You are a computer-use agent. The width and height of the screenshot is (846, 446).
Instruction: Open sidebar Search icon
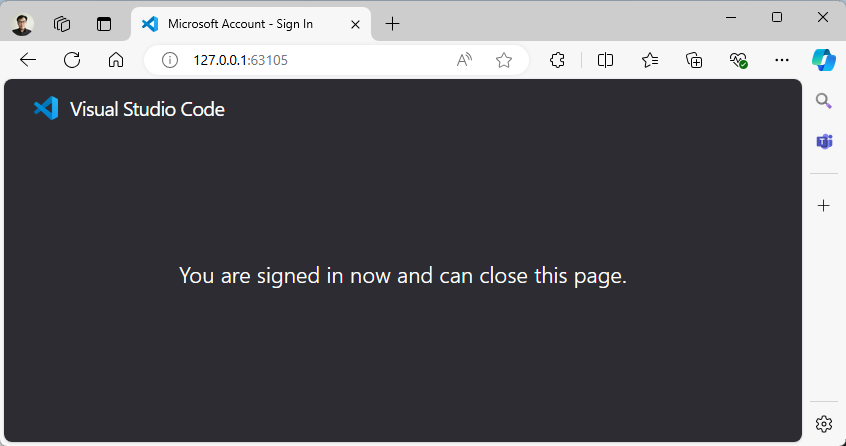[824, 101]
